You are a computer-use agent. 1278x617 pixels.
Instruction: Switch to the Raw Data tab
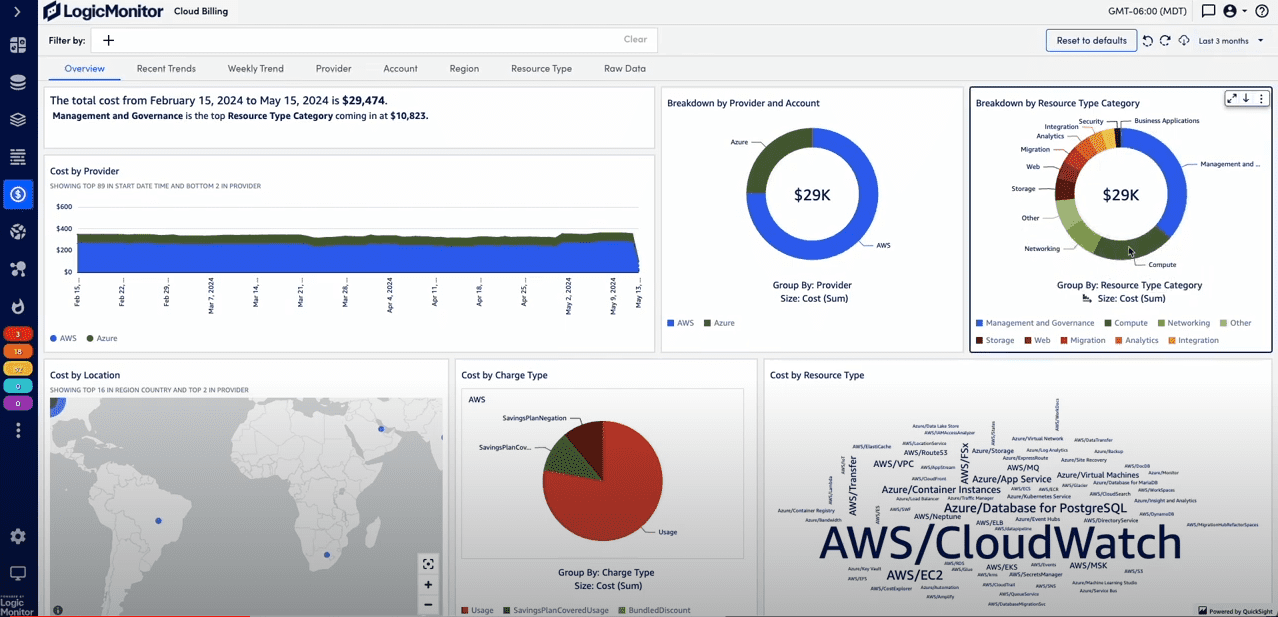pos(625,69)
